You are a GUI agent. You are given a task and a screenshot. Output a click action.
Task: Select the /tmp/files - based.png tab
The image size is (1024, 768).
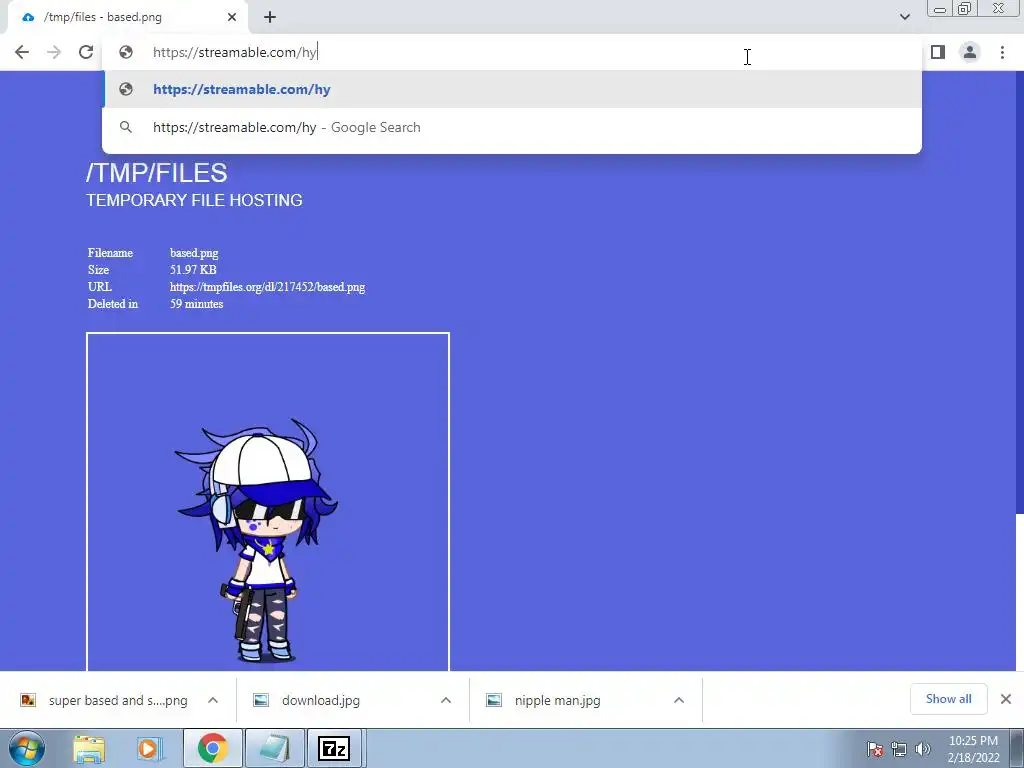tap(127, 17)
